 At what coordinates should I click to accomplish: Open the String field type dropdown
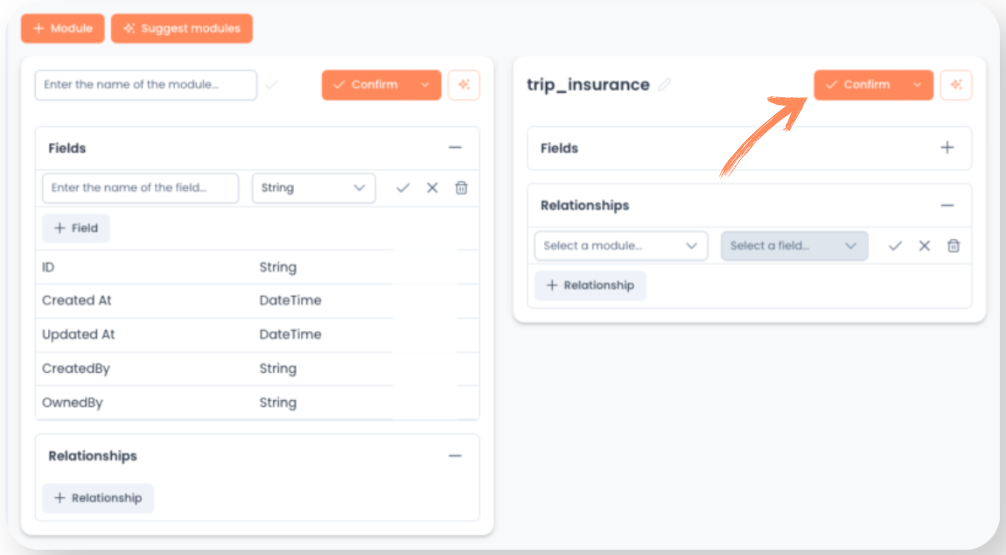(313, 188)
